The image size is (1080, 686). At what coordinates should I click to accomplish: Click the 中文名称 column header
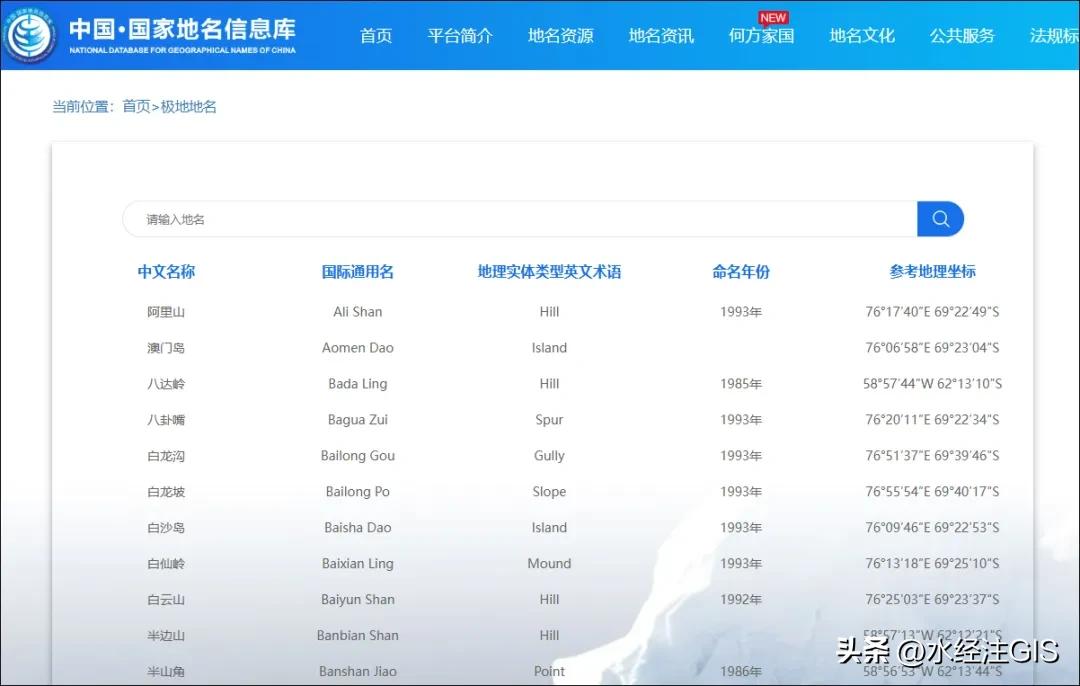tap(166, 272)
